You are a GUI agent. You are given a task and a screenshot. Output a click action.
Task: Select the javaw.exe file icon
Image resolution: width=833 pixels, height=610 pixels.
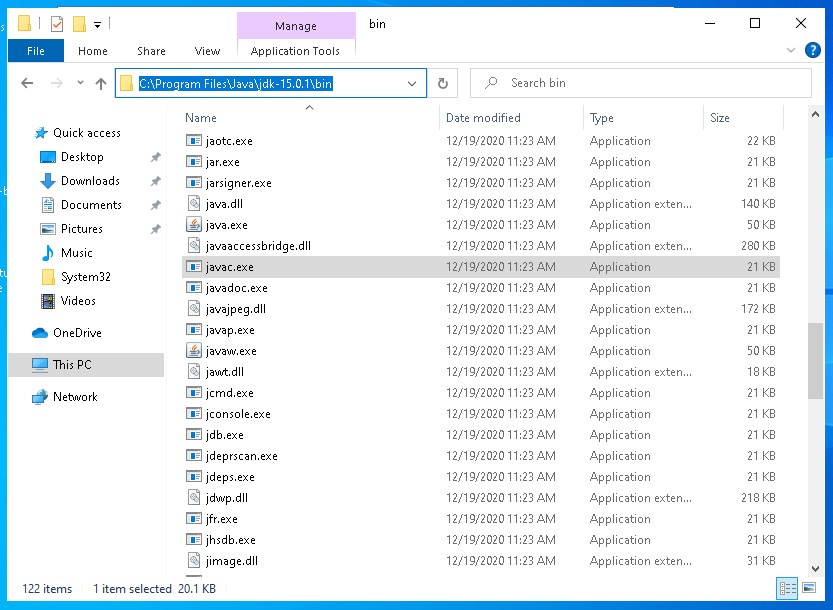click(194, 351)
